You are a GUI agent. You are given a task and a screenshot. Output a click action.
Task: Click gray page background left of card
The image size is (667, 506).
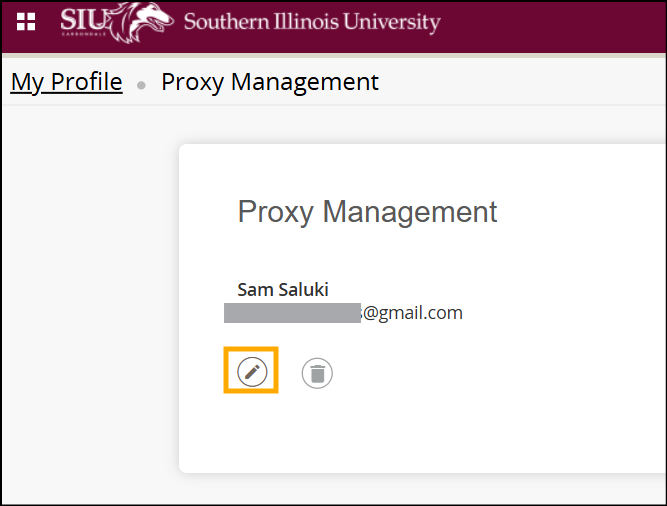click(90, 300)
